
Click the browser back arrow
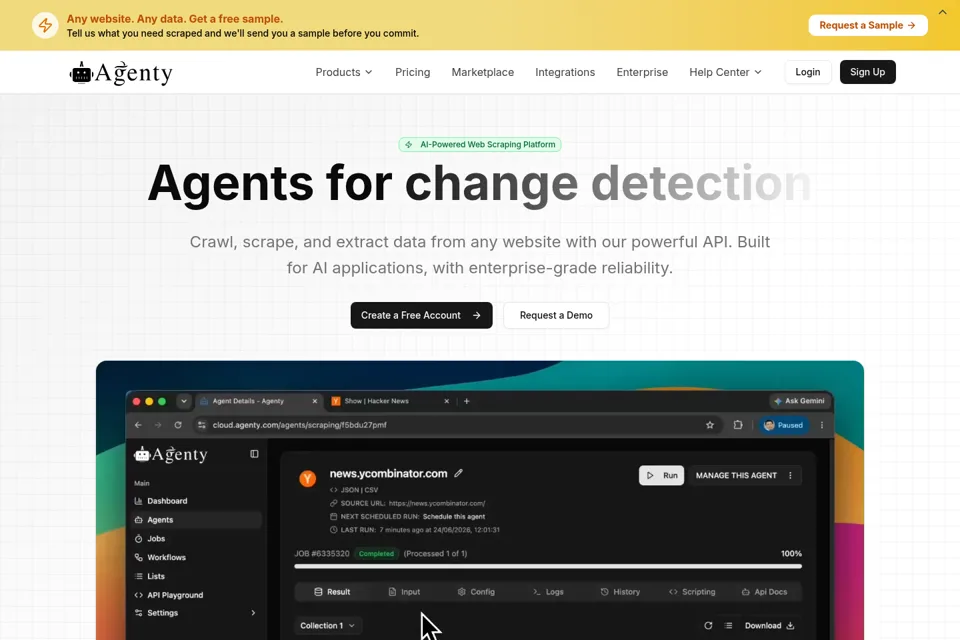pyautogui.click(x=138, y=425)
